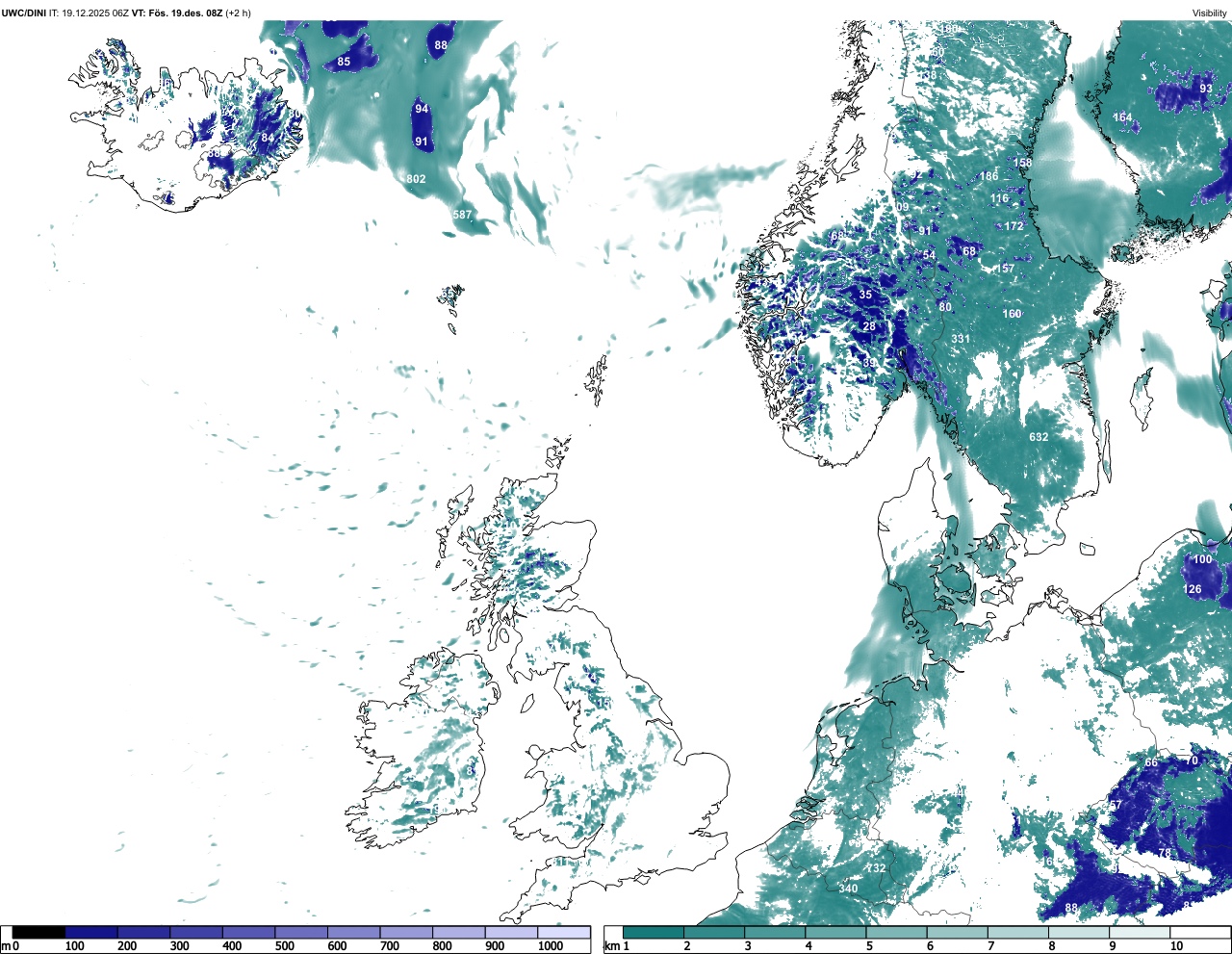Click the '802' visibility value on the map

[x=416, y=179]
